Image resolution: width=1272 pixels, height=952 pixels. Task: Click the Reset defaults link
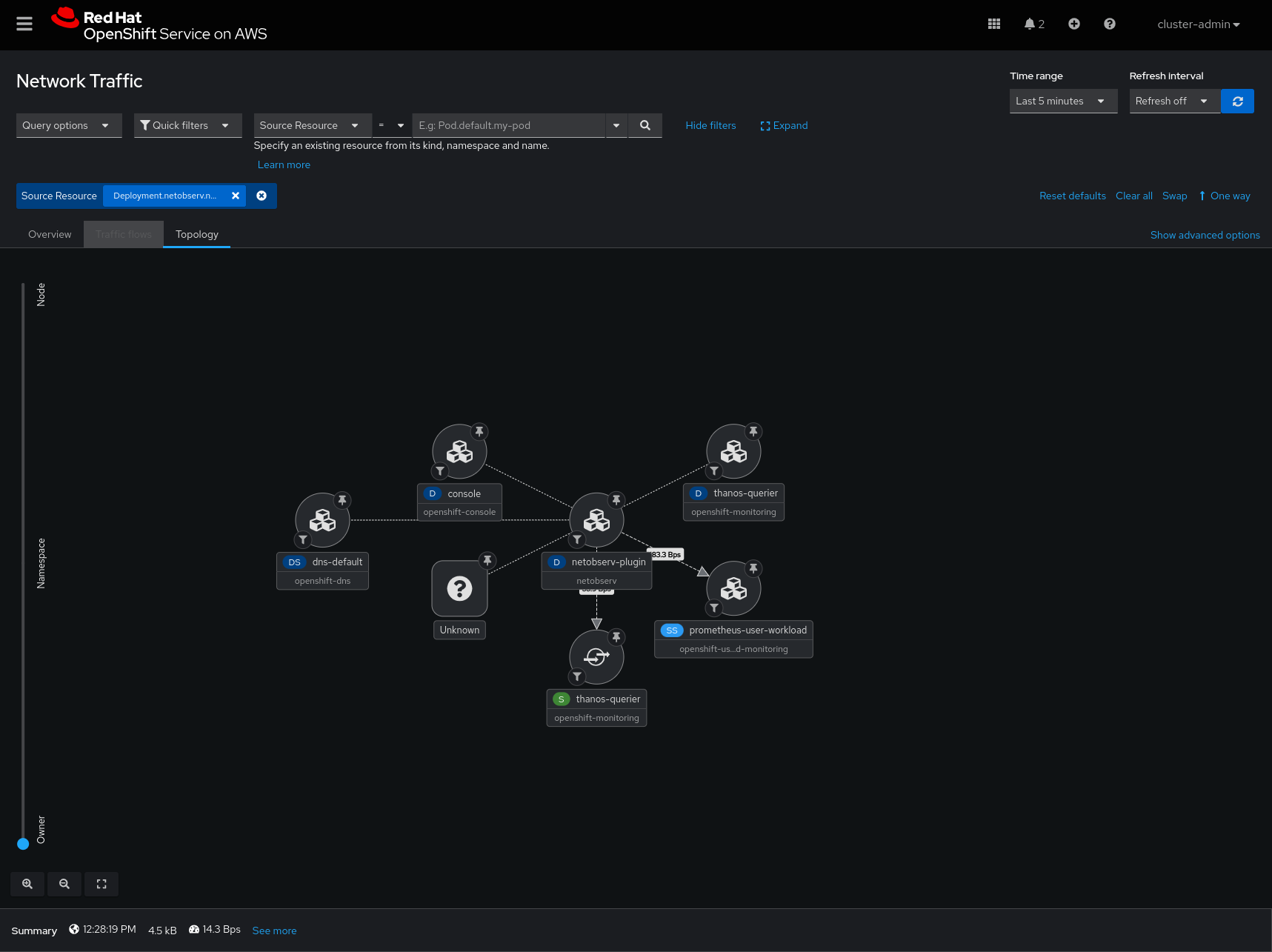point(1072,196)
